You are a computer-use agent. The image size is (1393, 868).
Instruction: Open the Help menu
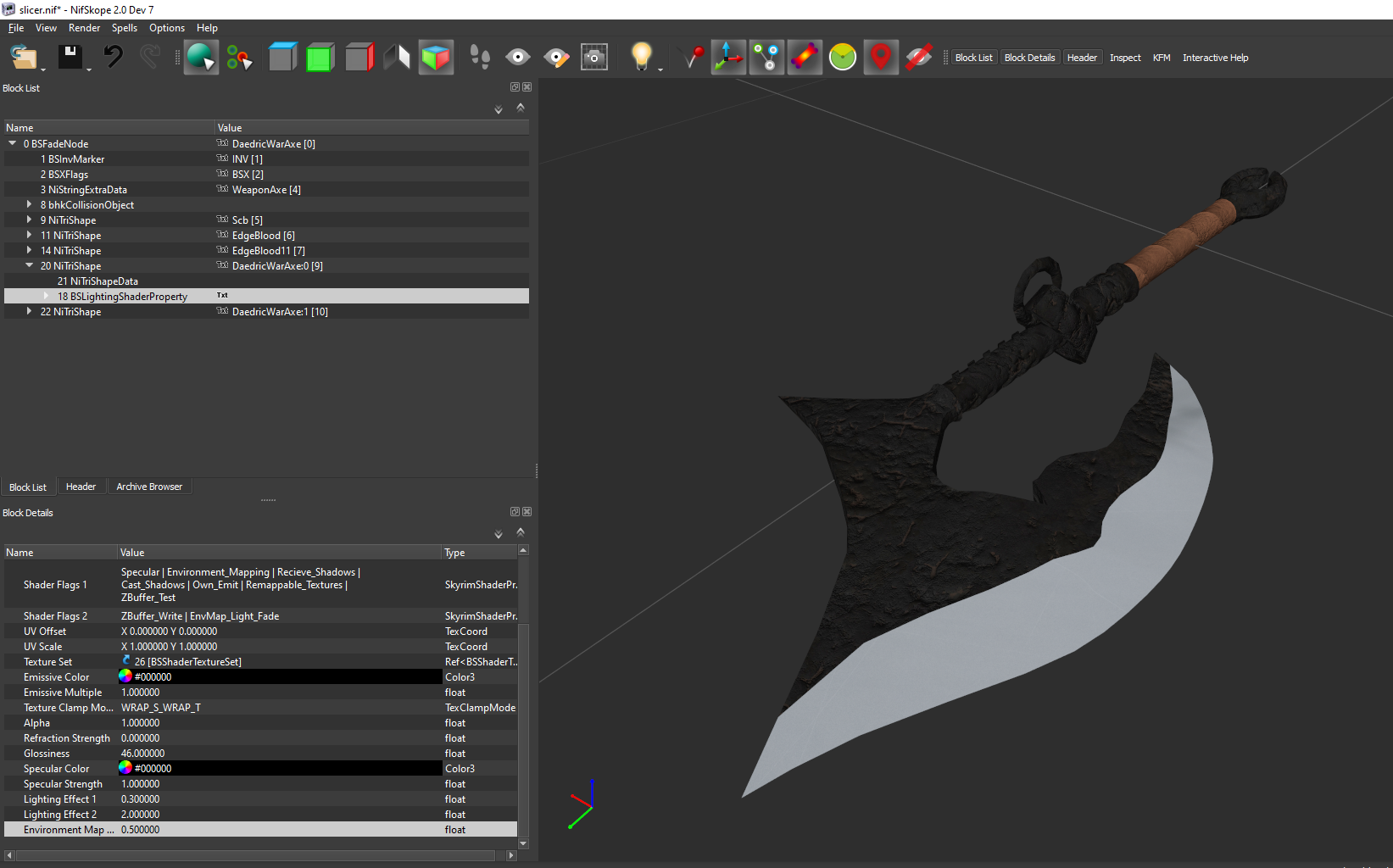pos(207,28)
